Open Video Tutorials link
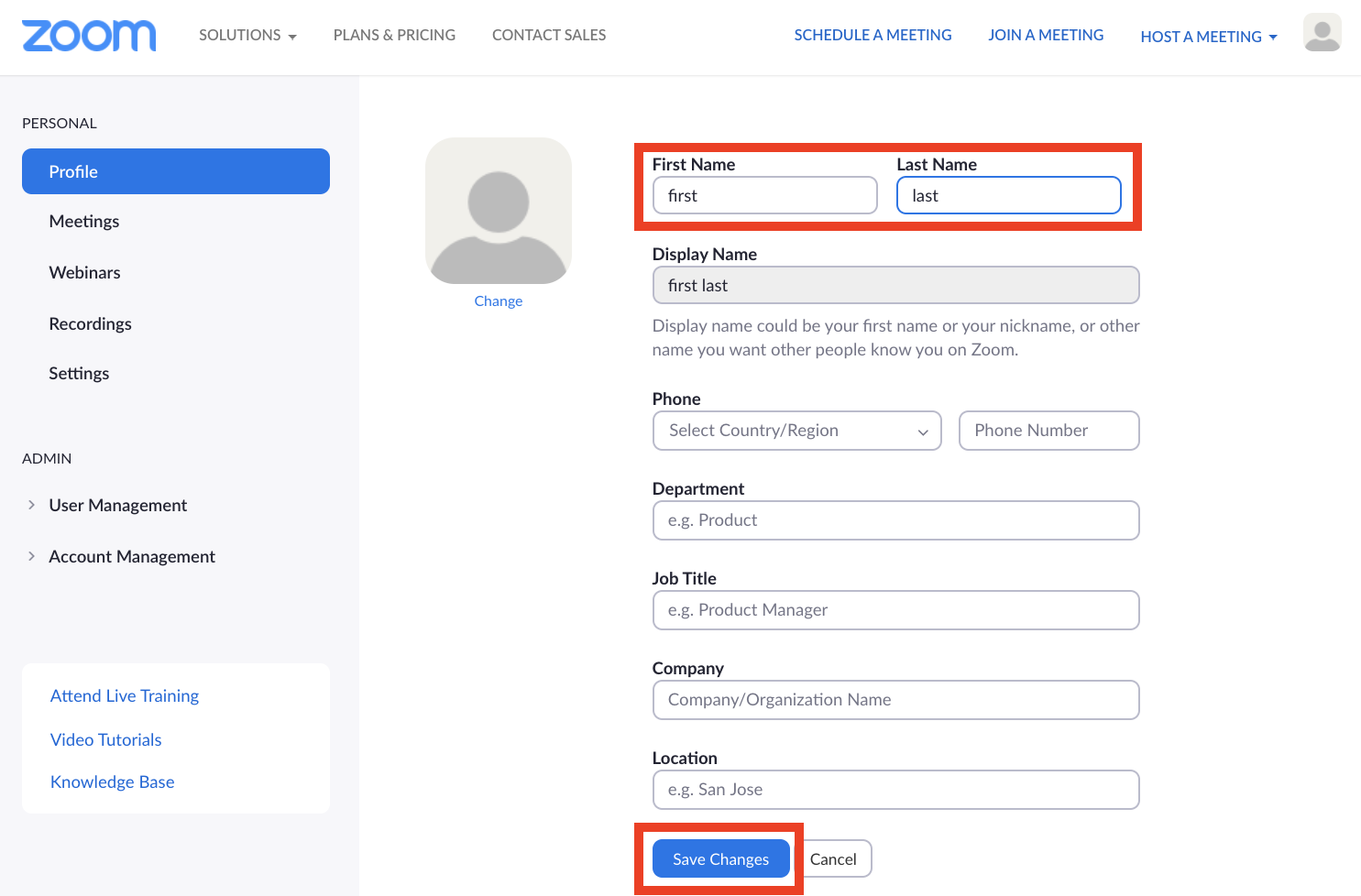This screenshot has height=896, width=1361. [x=106, y=739]
